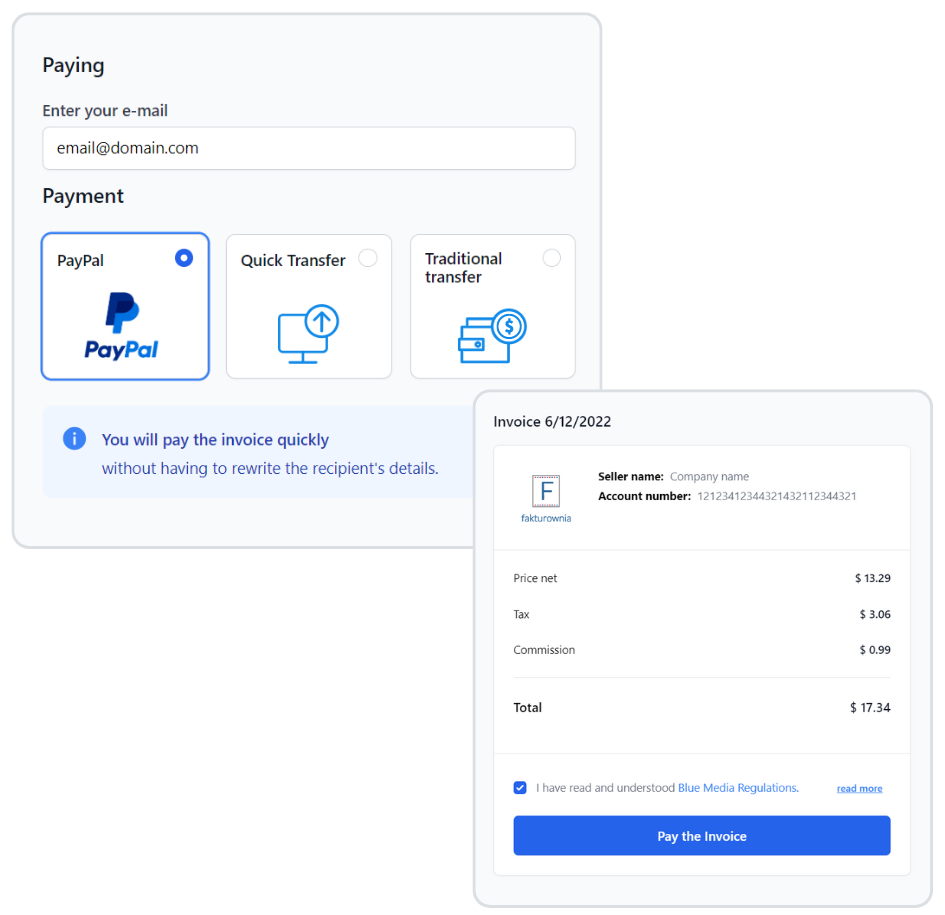Click the Invoice 6/12/2022 heading
The width and height of the screenshot is (945, 915).
(552, 421)
